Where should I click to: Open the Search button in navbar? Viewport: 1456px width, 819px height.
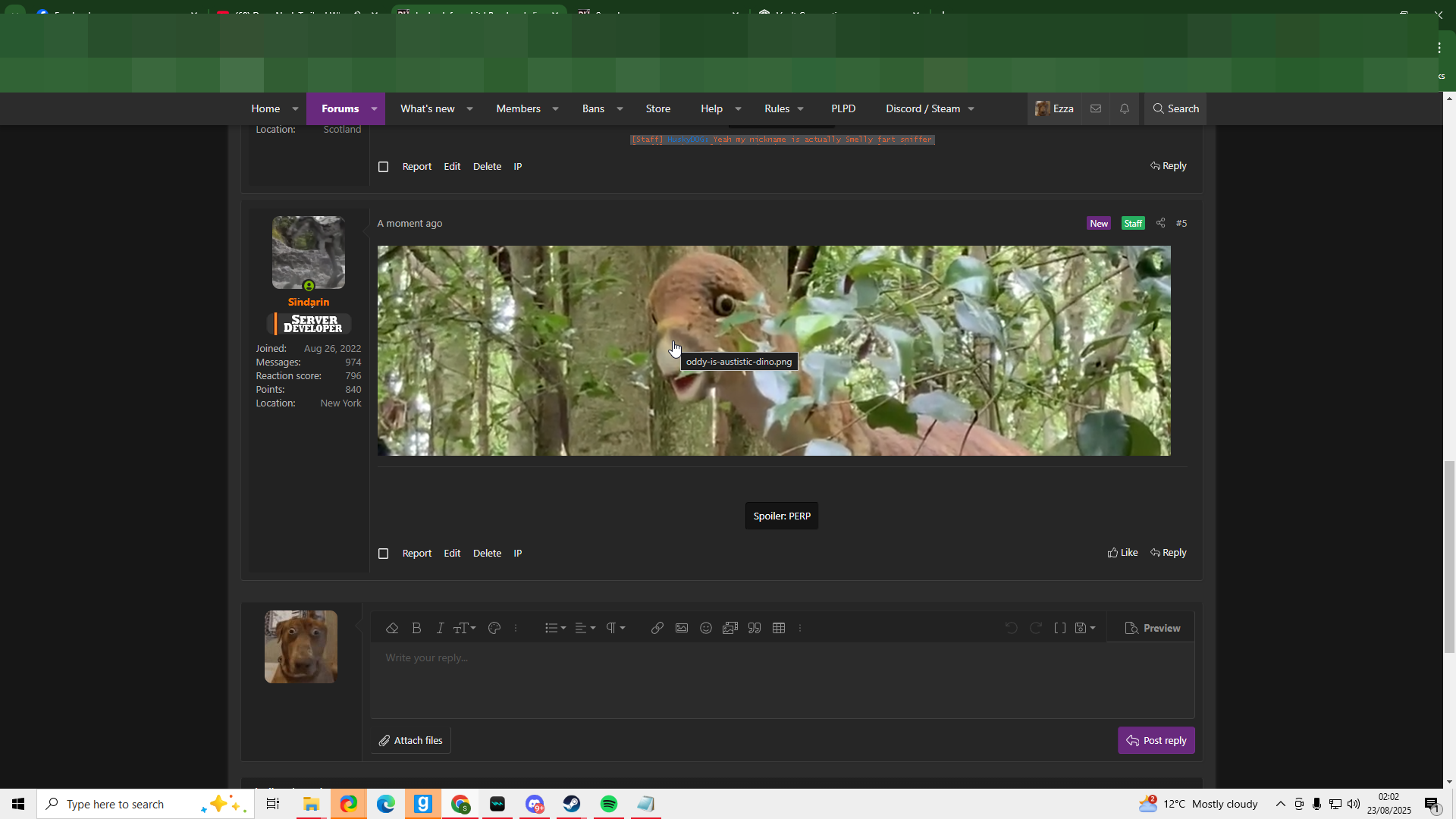pyautogui.click(x=1175, y=108)
